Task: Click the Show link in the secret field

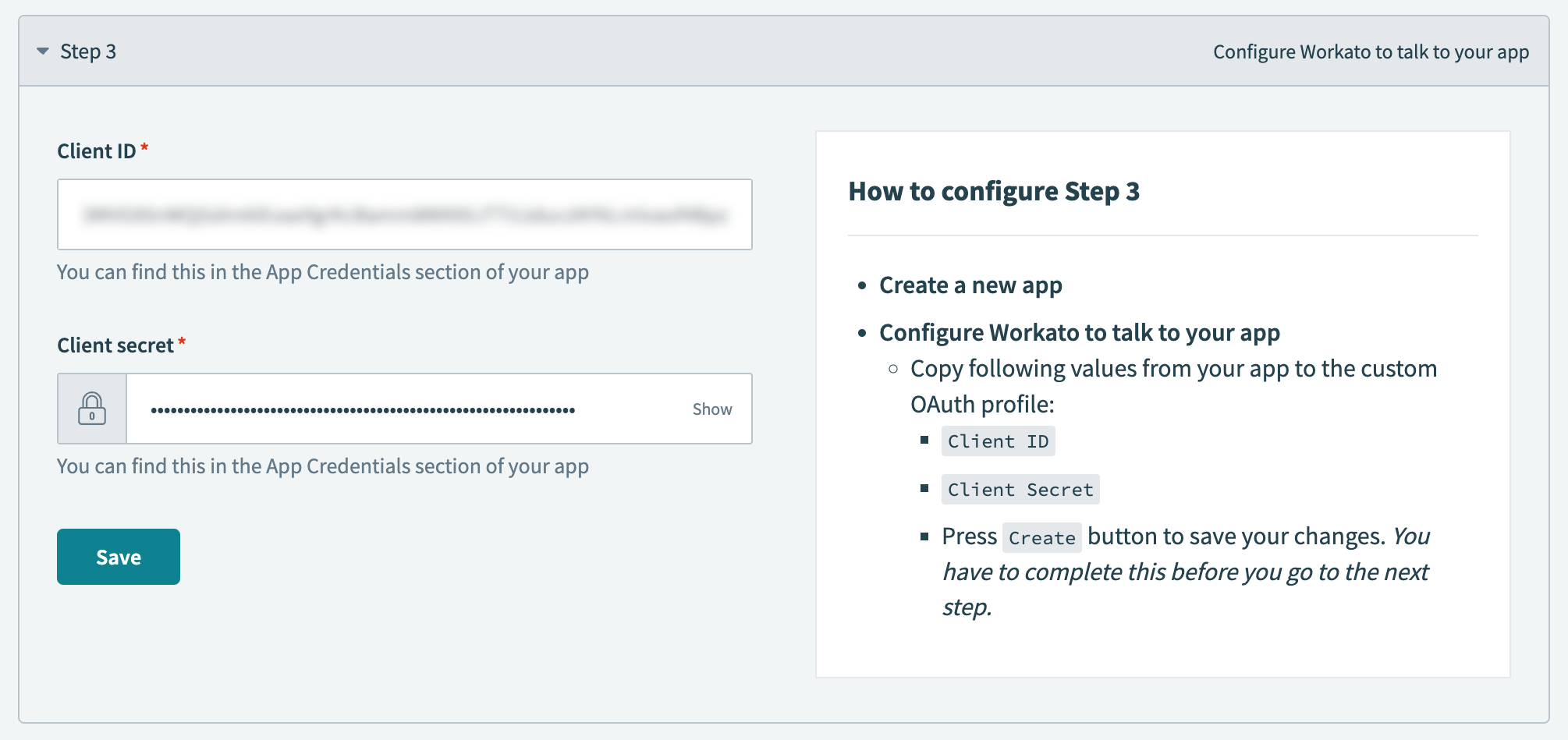Action: 711,408
